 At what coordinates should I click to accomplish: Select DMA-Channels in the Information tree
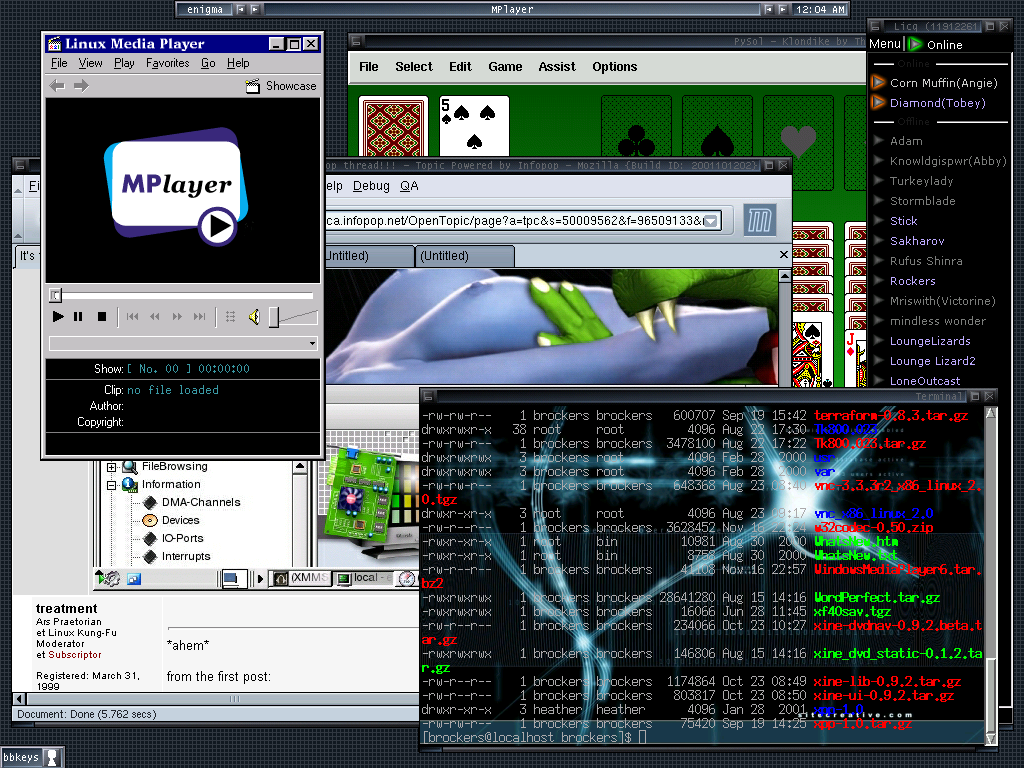pos(200,502)
